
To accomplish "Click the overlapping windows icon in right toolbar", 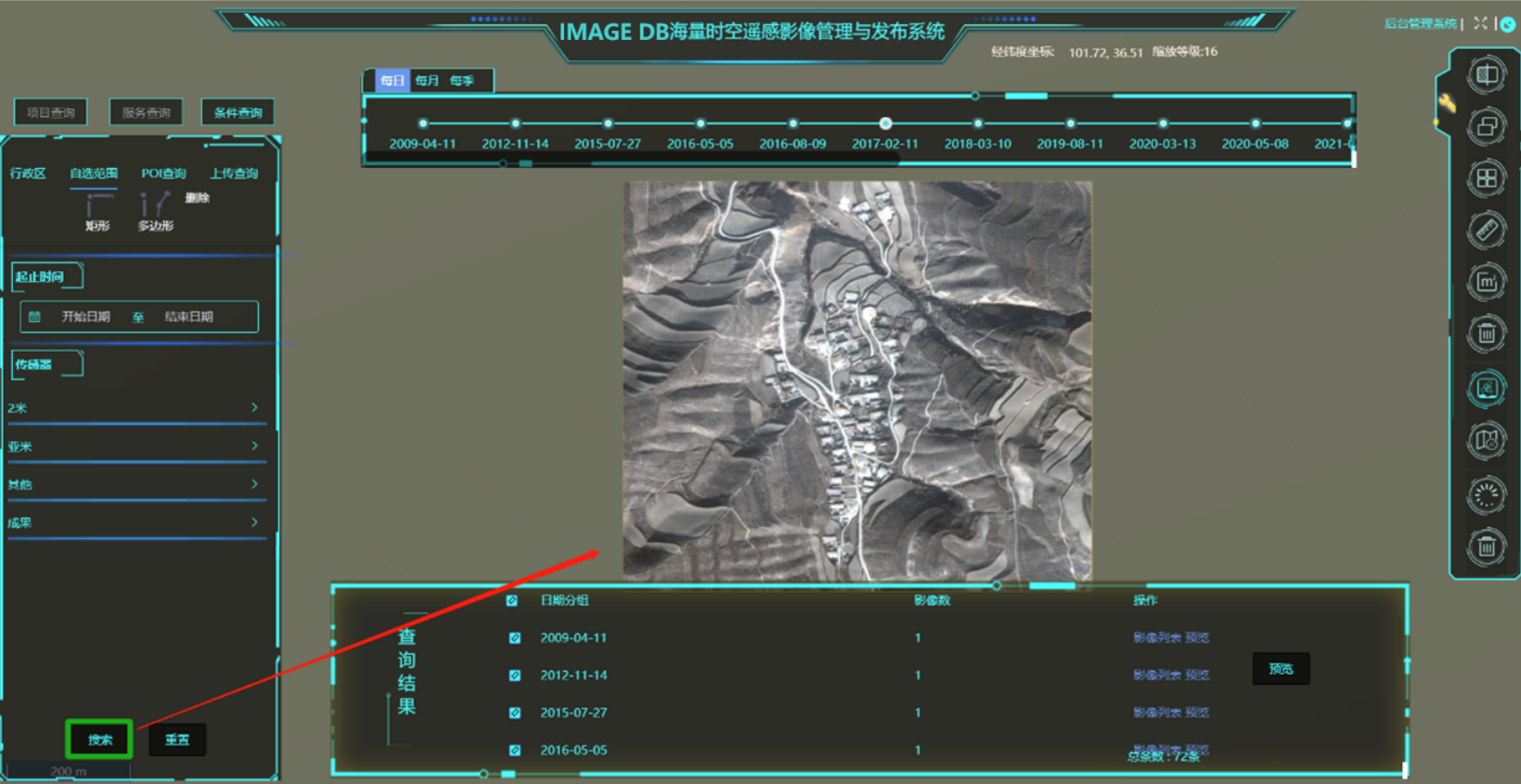I will click(1486, 126).
